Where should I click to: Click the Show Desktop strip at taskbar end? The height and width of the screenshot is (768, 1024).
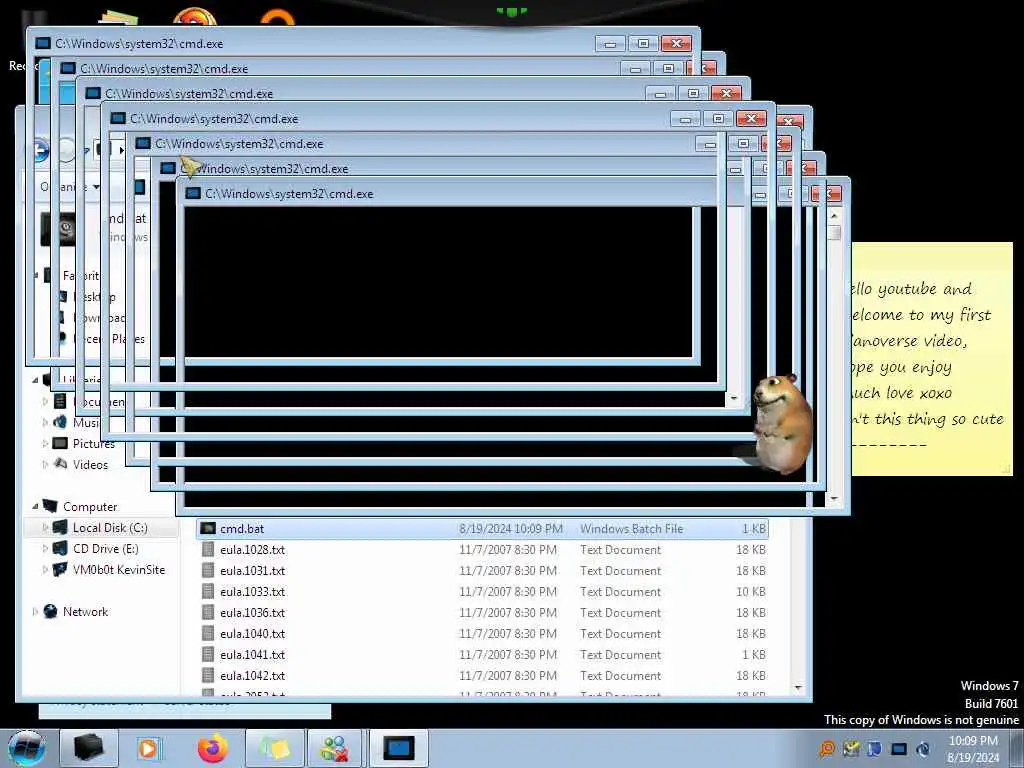click(x=1017, y=748)
